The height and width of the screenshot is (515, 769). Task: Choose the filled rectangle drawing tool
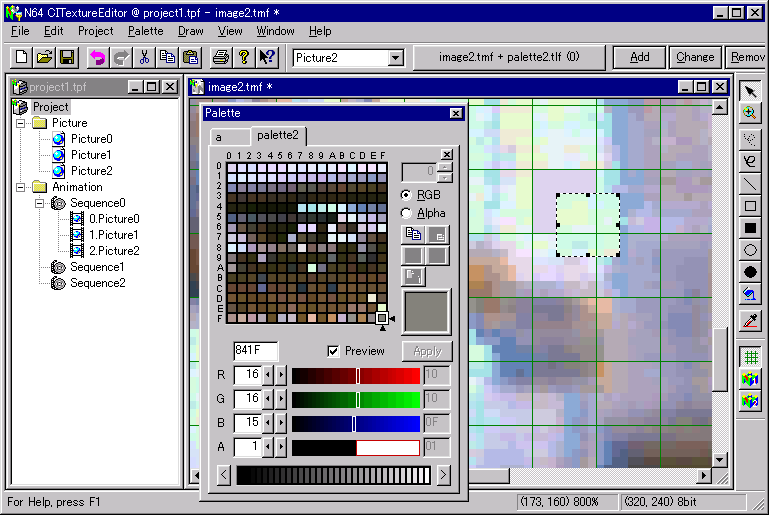pyautogui.click(x=750, y=229)
